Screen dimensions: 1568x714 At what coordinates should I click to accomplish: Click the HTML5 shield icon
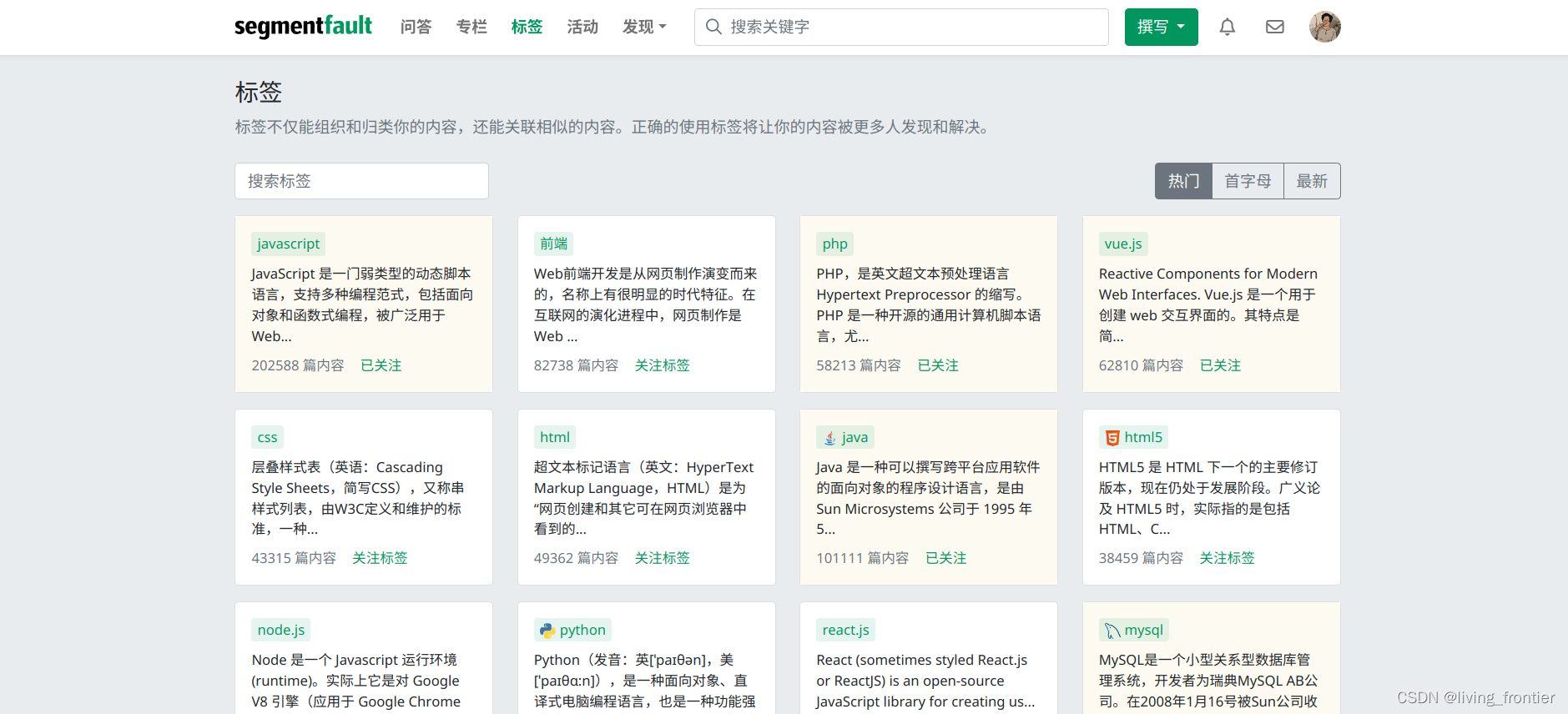[x=1112, y=438]
